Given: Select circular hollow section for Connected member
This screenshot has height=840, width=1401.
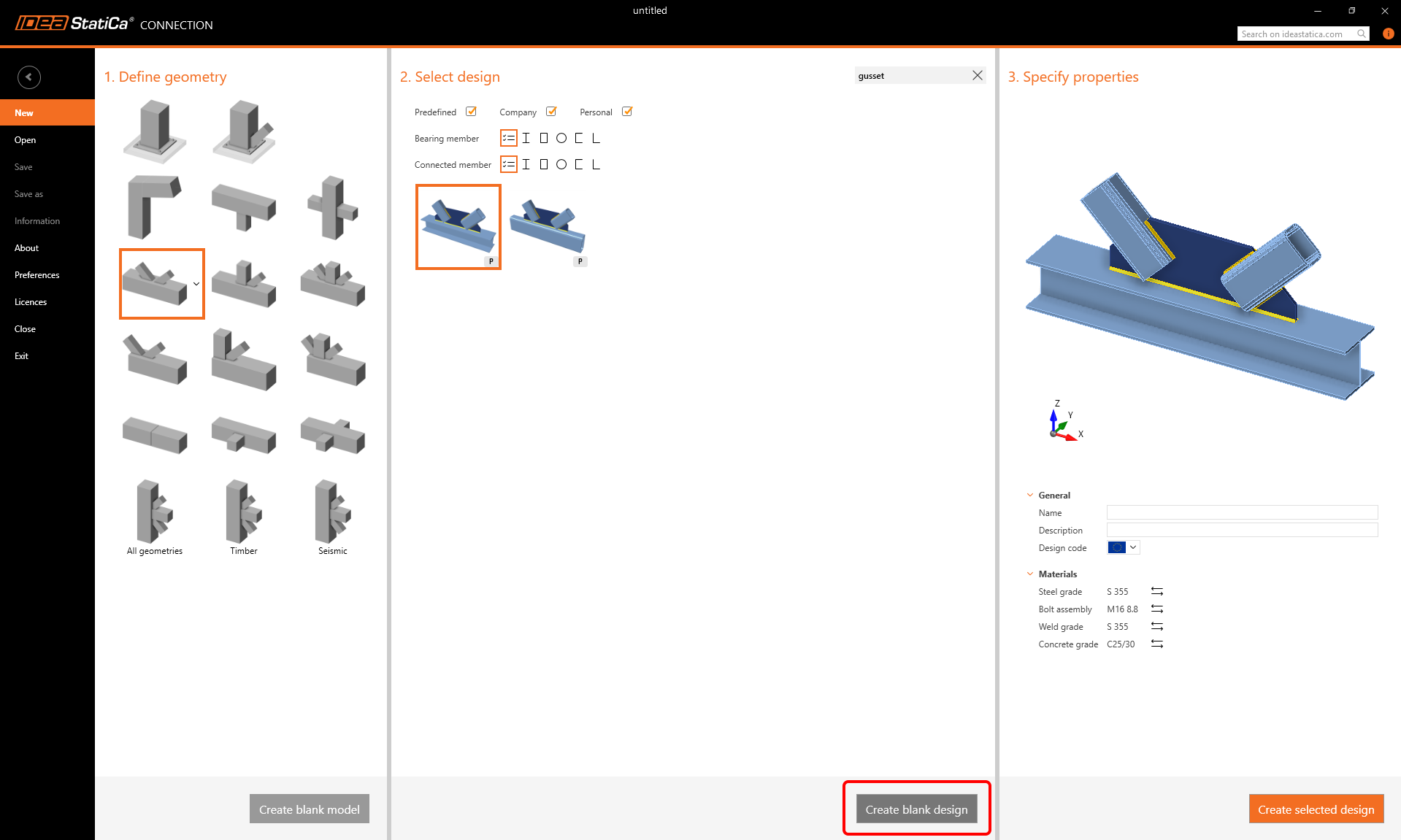Looking at the screenshot, I should (x=561, y=164).
